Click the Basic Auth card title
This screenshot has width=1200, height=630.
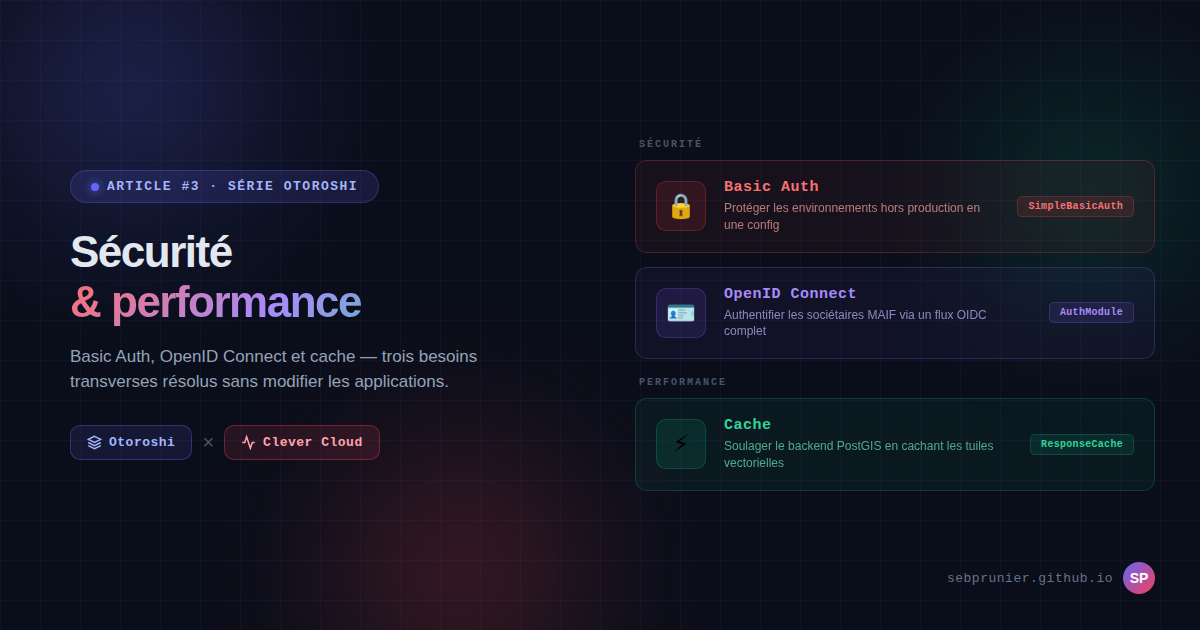click(771, 187)
